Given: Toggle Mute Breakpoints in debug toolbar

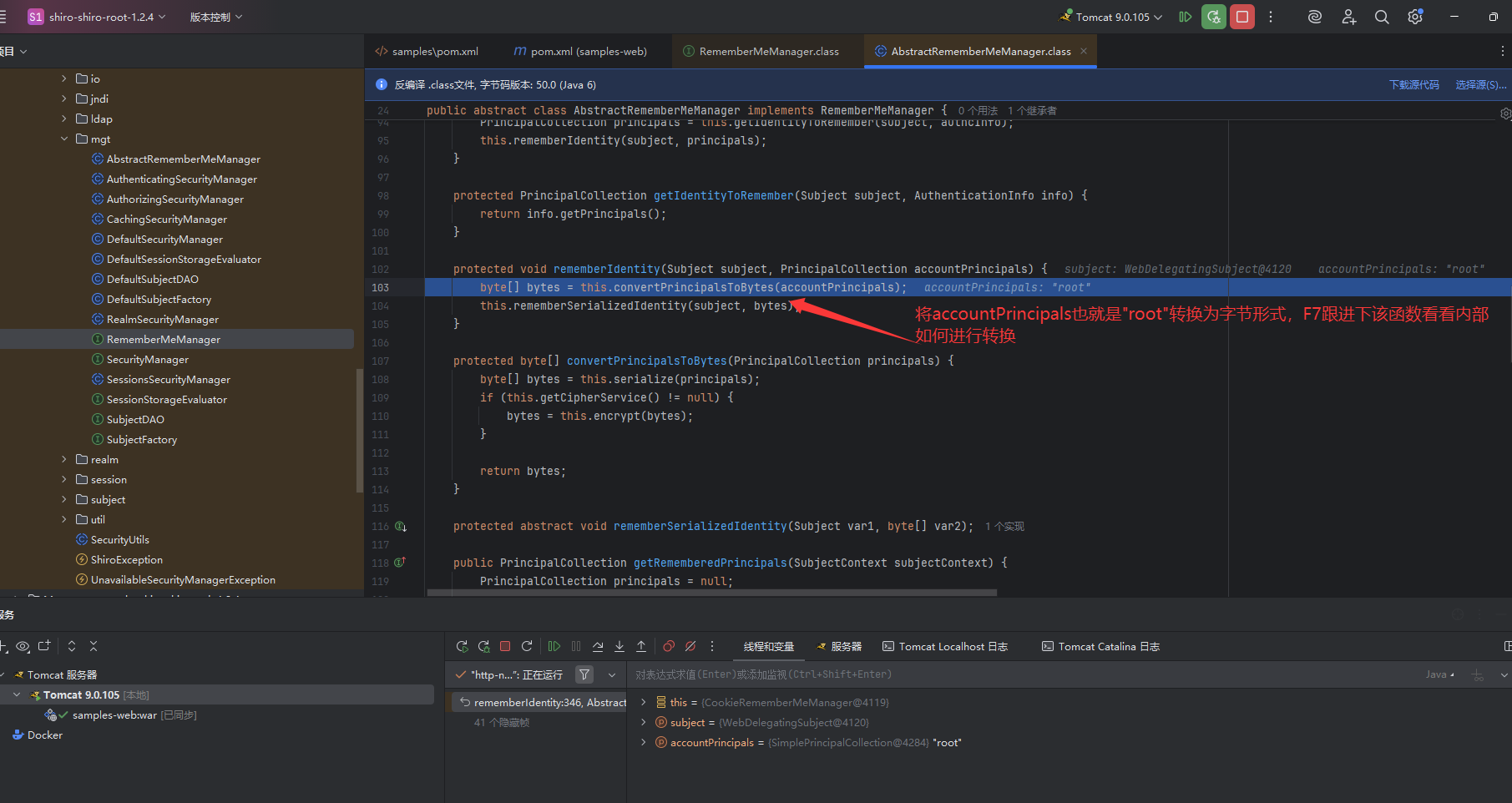Looking at the screenshot, I should click(690, 646).
